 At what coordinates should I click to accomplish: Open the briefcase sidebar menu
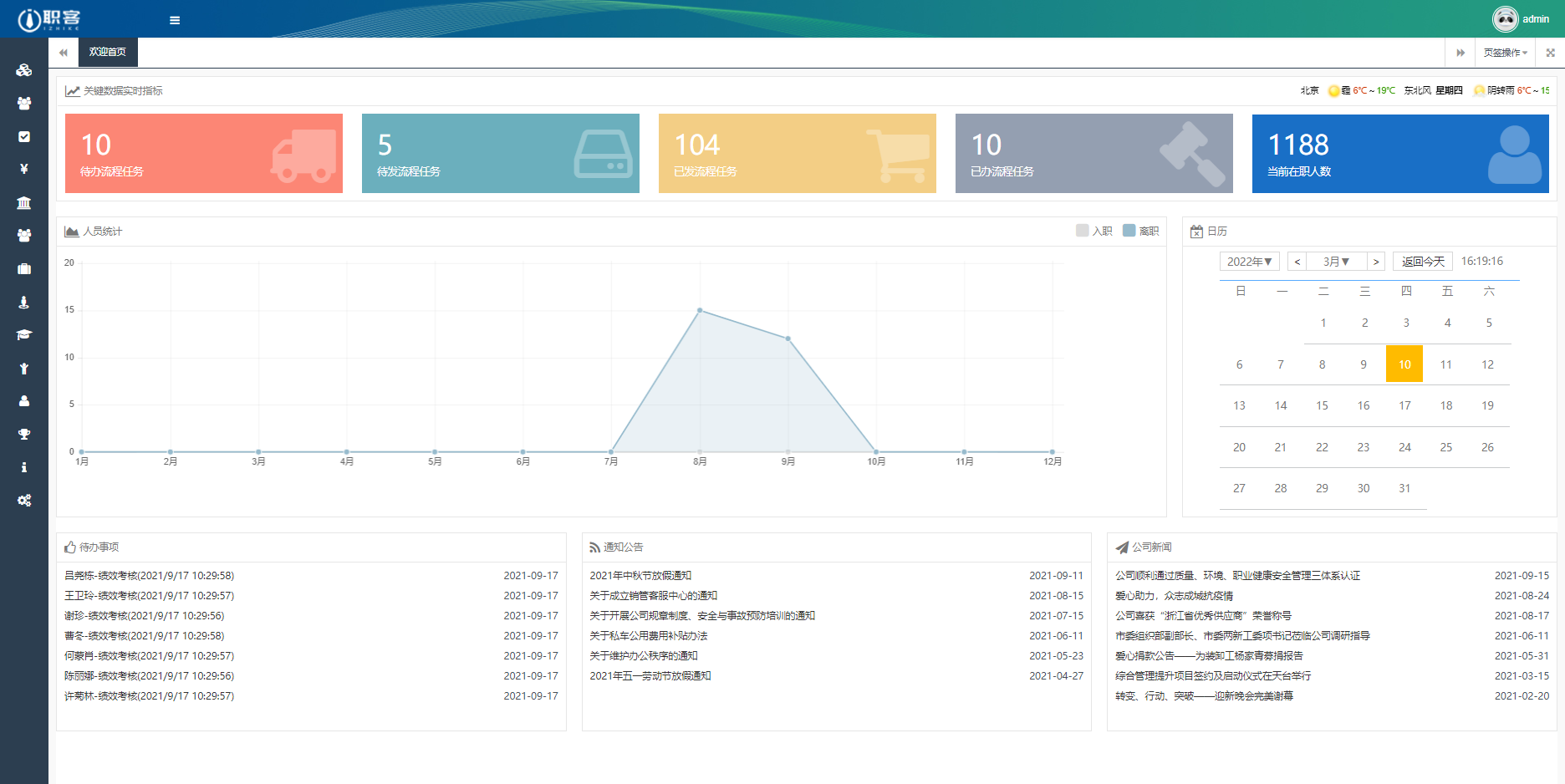(24, 268)
